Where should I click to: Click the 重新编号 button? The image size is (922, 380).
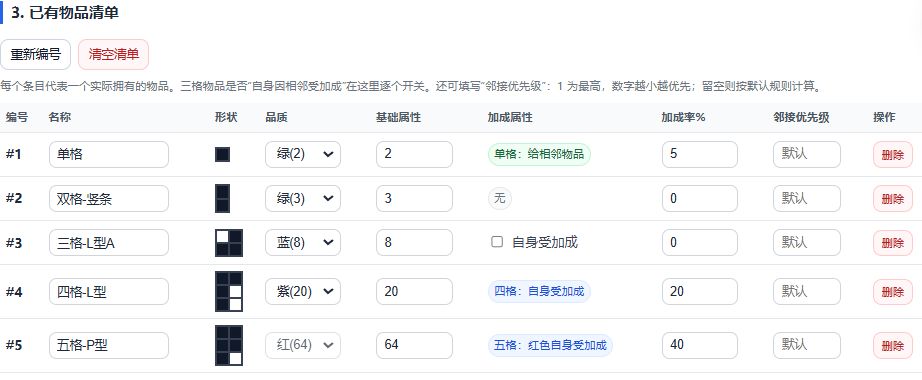tap(36, 55)
